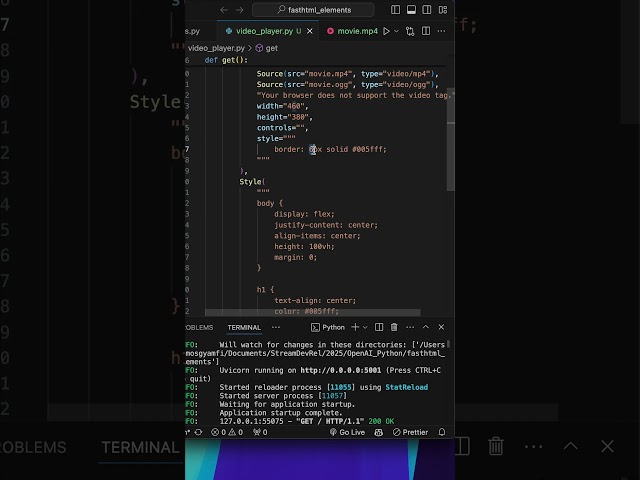Close background window panel with X
The height and width of the screenshot is (480, 640).
click(607, 446)
